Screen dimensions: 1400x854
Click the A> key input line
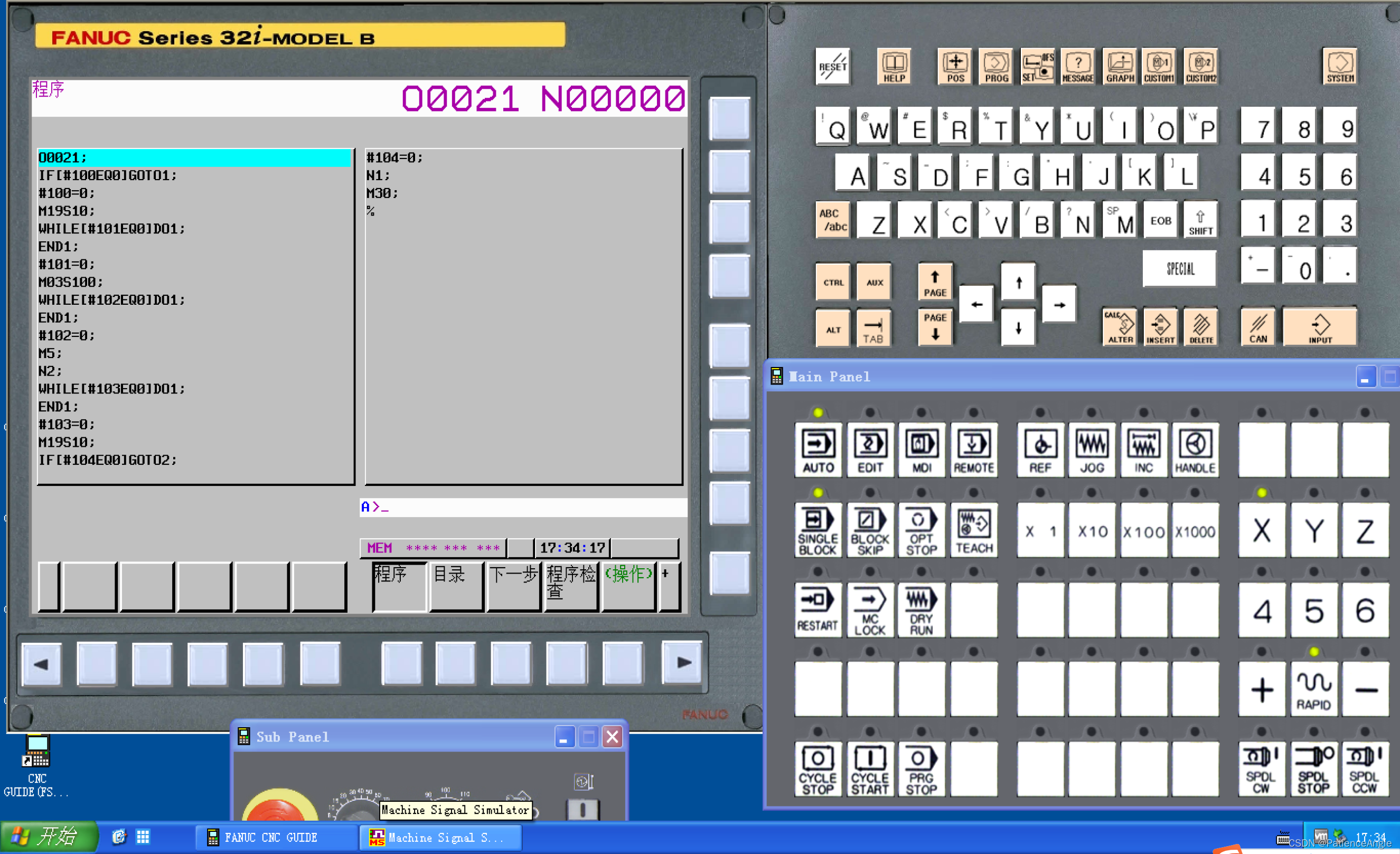pos(523,507)
